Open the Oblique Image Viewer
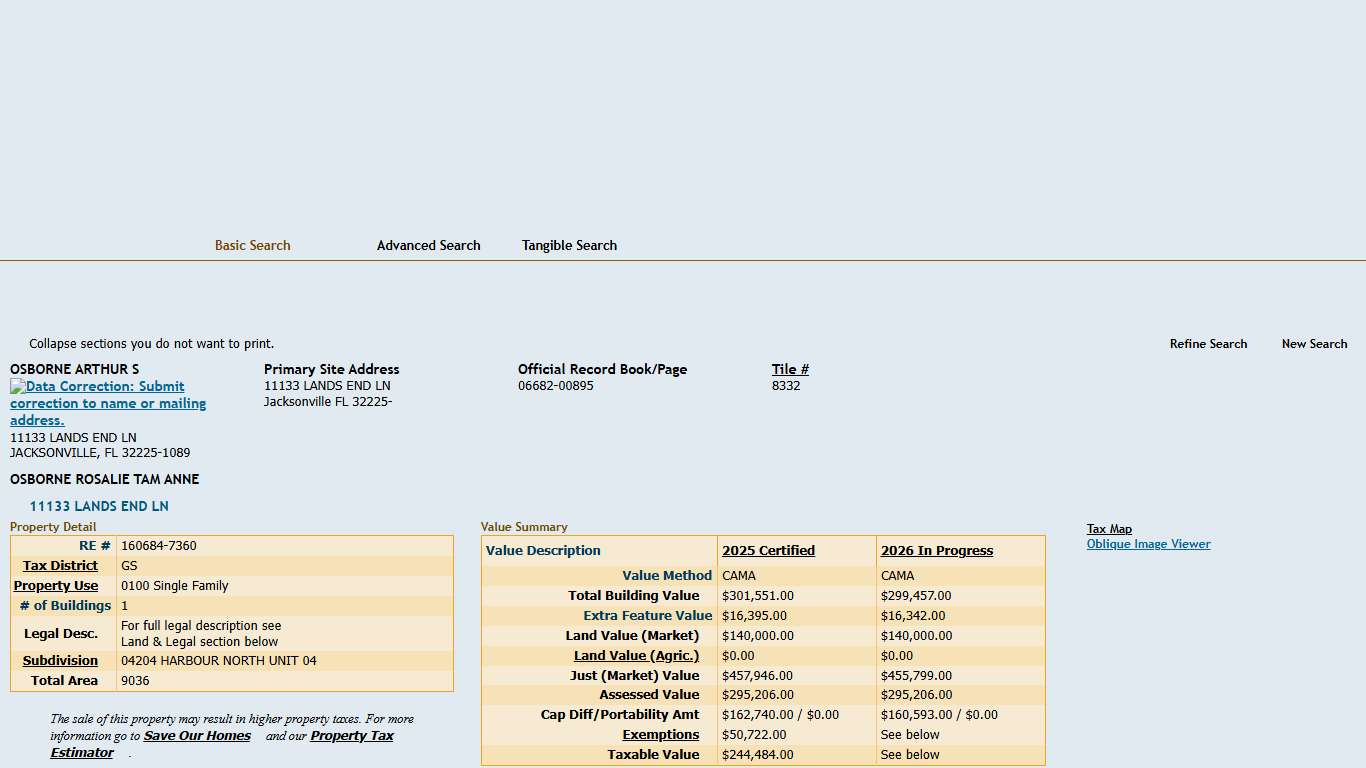Image resolution: width=1366 pixels, height=768 pixels. click(1148, 543)
